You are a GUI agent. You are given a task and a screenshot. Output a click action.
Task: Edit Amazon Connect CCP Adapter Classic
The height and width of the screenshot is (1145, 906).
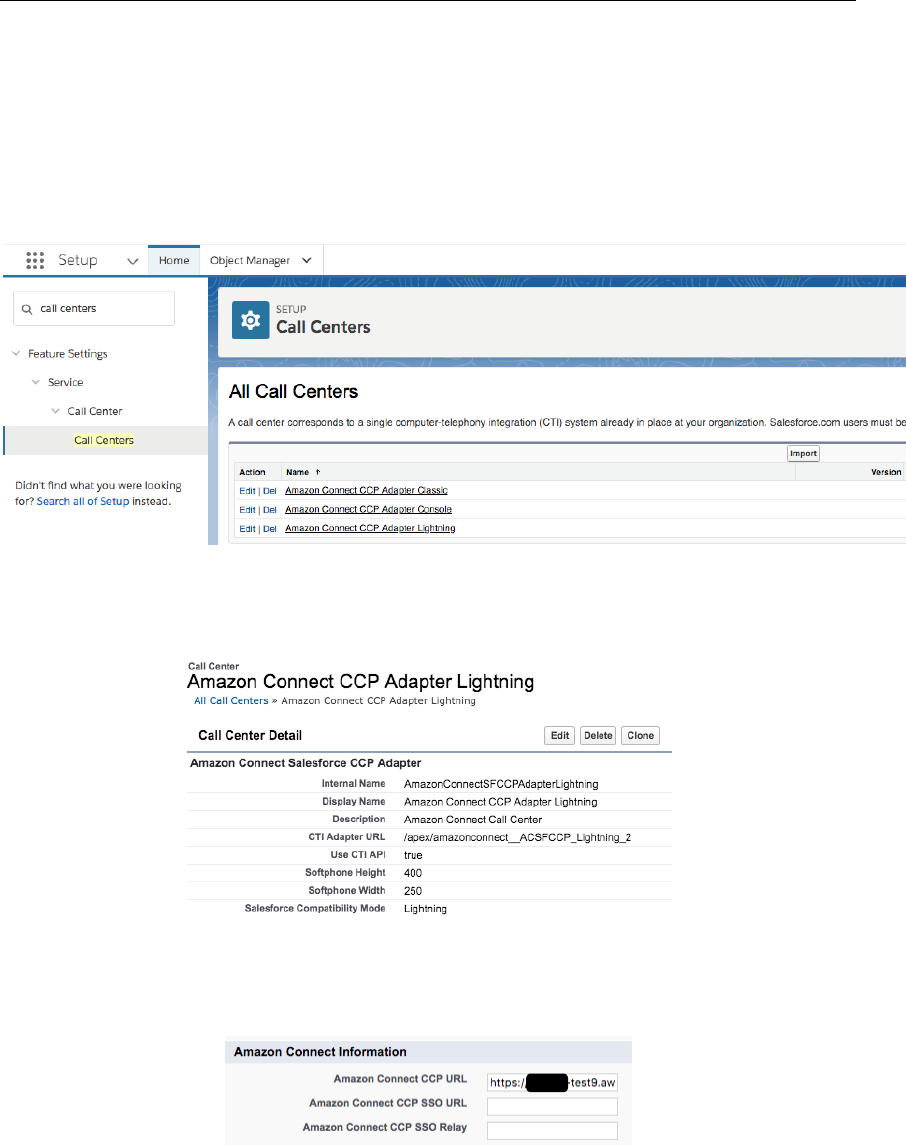coord(247,491)
